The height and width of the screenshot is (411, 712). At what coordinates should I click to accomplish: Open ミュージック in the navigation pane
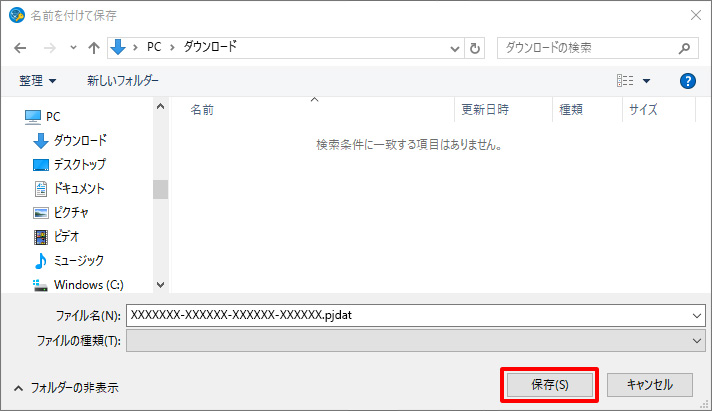(x=69, y=261)
